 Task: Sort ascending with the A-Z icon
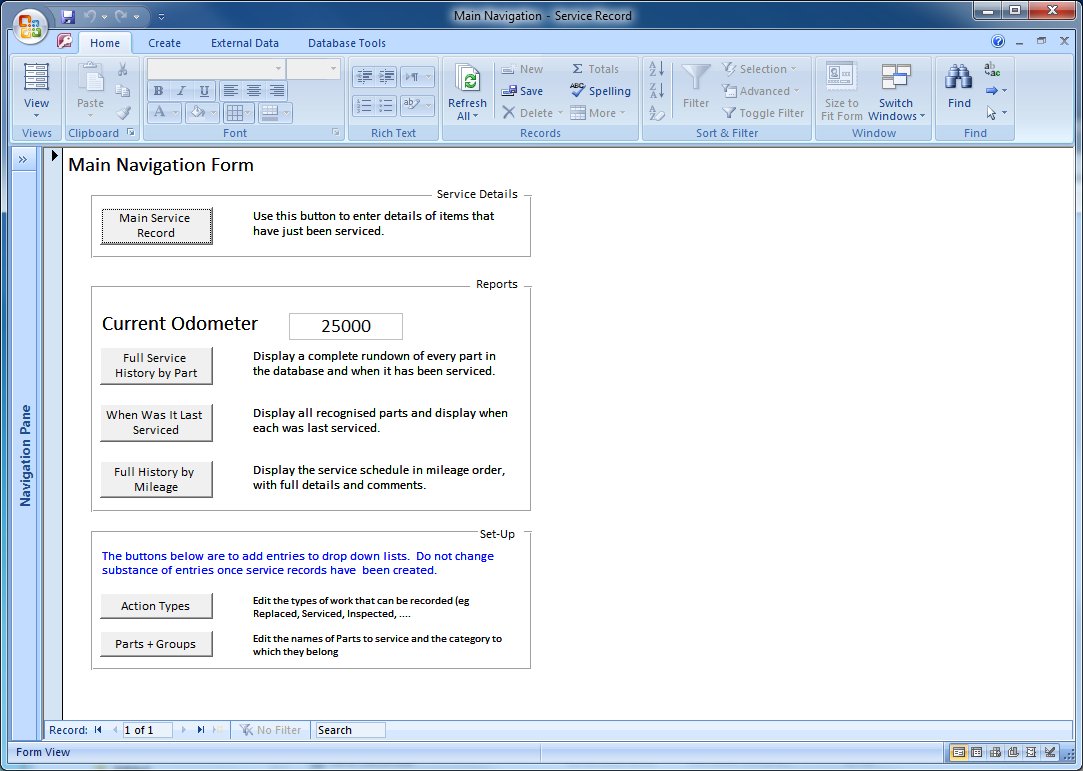pos(657,69)
